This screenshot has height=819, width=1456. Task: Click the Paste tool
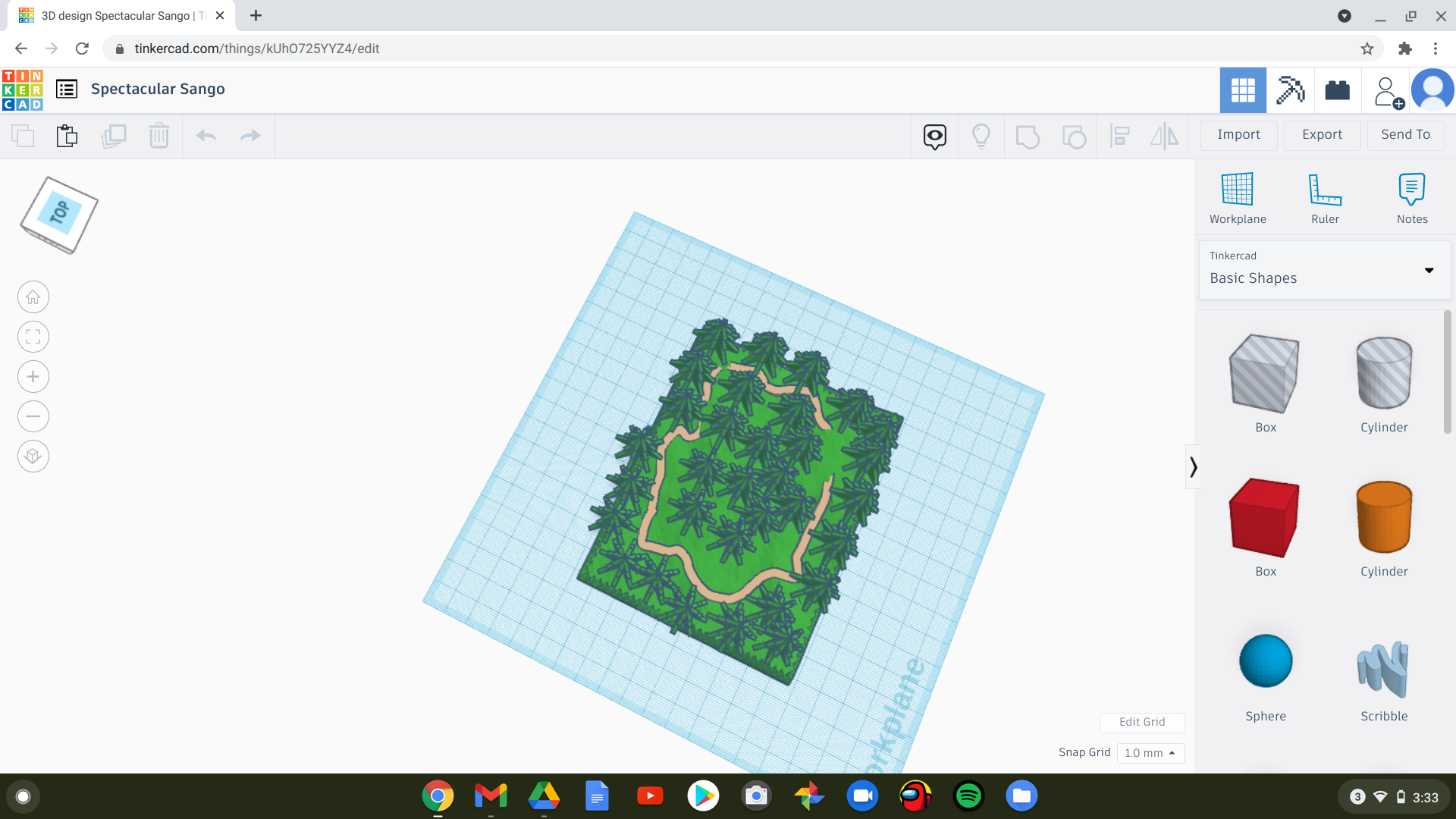tap(67, 136)
